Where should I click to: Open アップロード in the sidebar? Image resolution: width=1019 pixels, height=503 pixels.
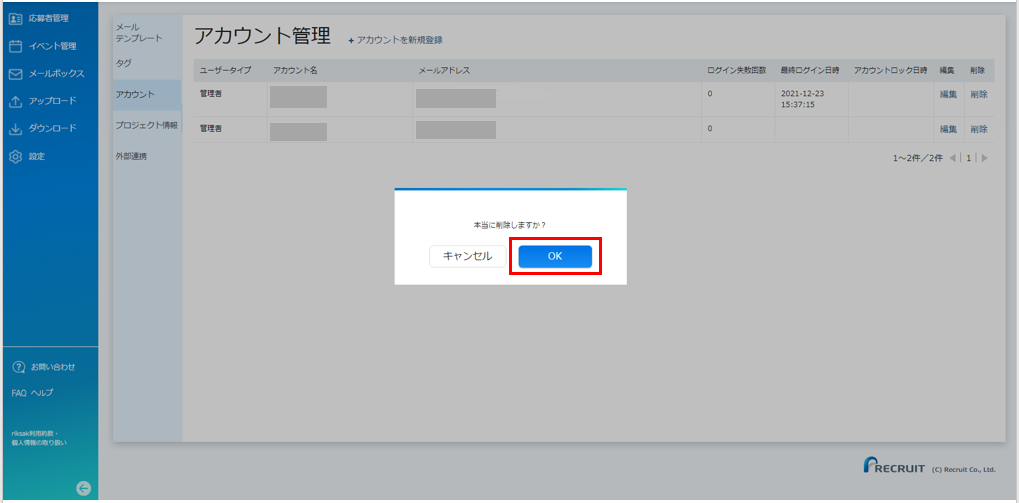(x=53, y=101)
